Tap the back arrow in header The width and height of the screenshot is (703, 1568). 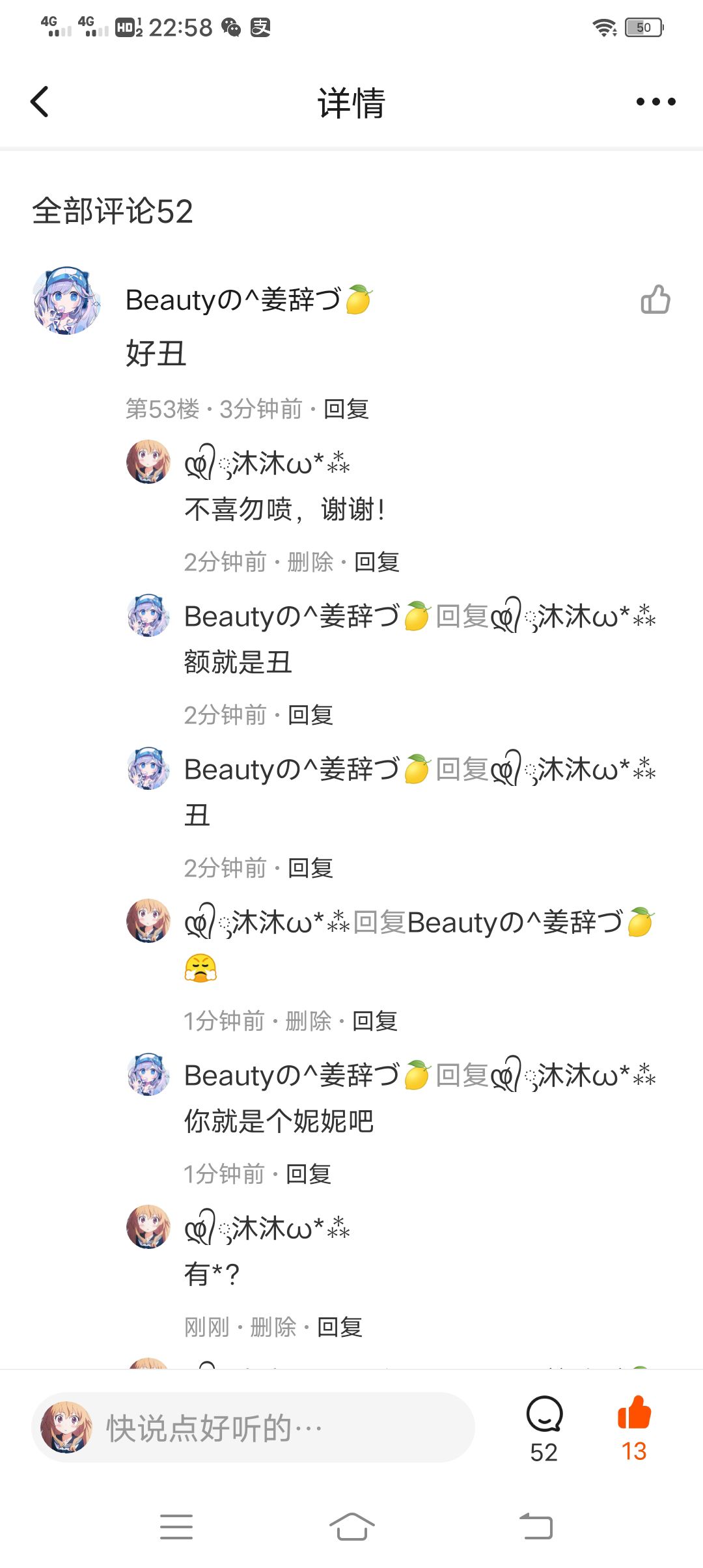pos(40,102)
